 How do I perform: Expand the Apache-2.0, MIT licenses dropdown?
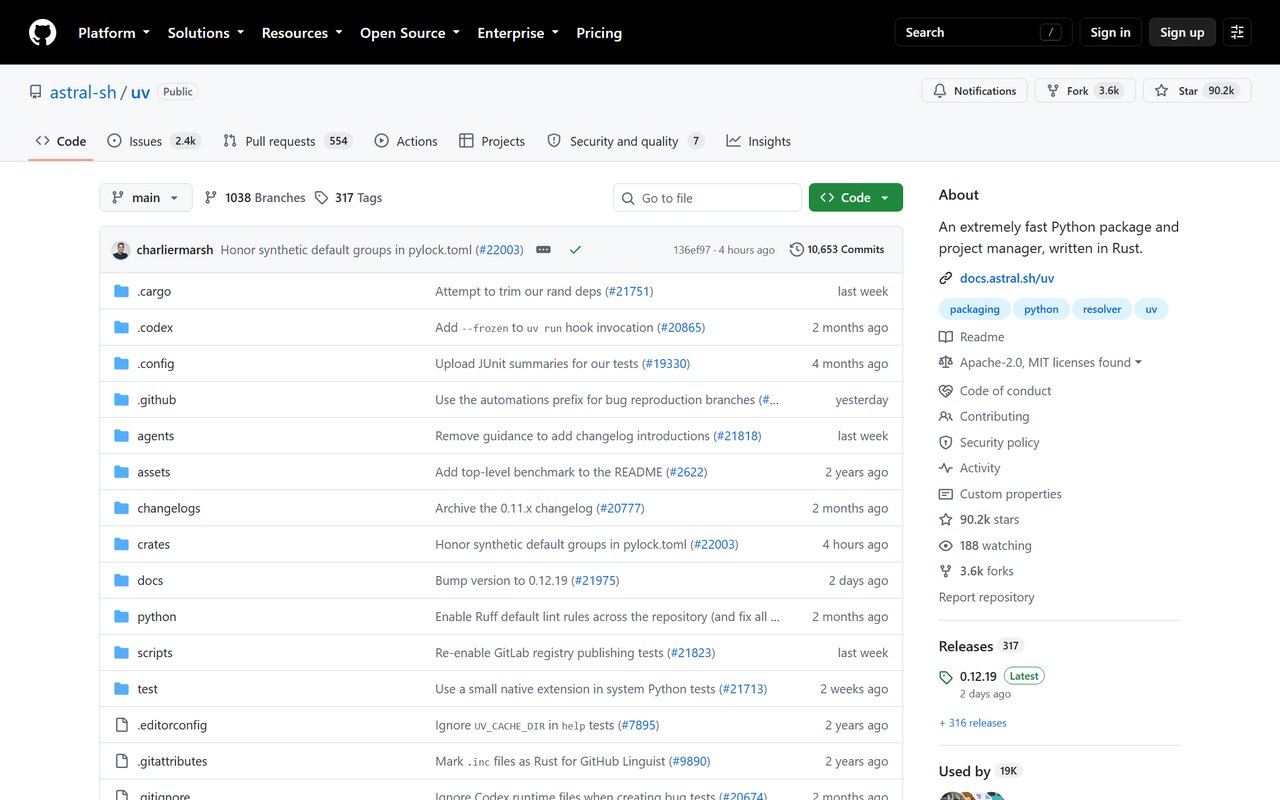(1051, 363)
